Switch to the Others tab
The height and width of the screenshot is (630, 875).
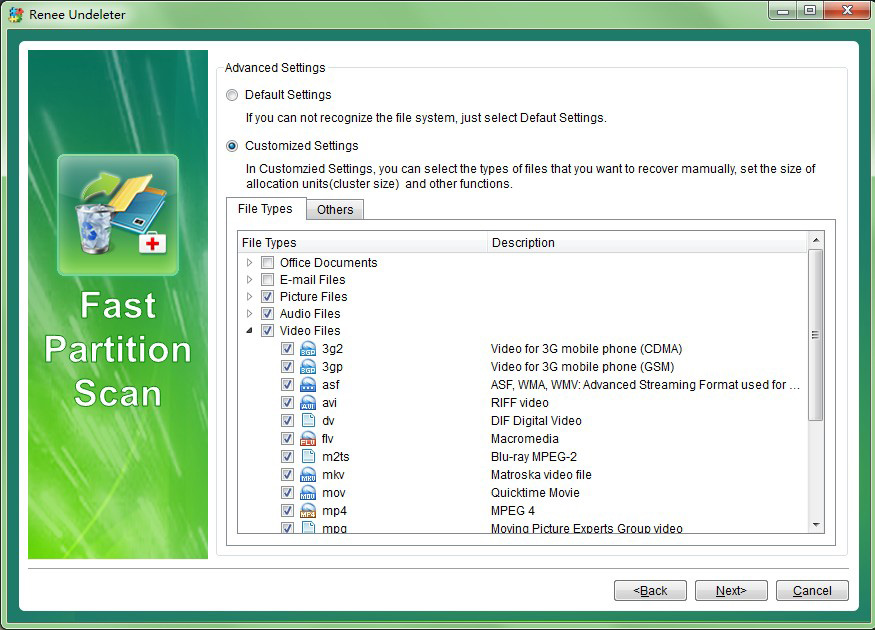click(x=335, y=210)
